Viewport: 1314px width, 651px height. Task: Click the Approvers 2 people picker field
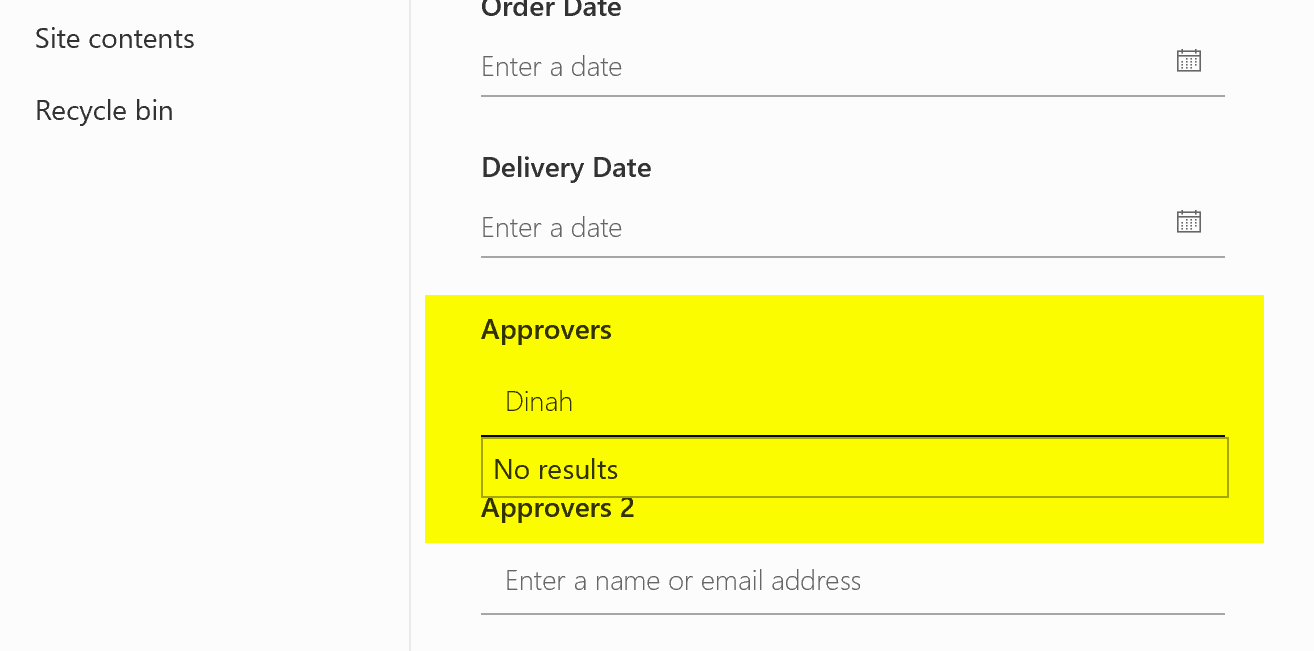[850, 581]
